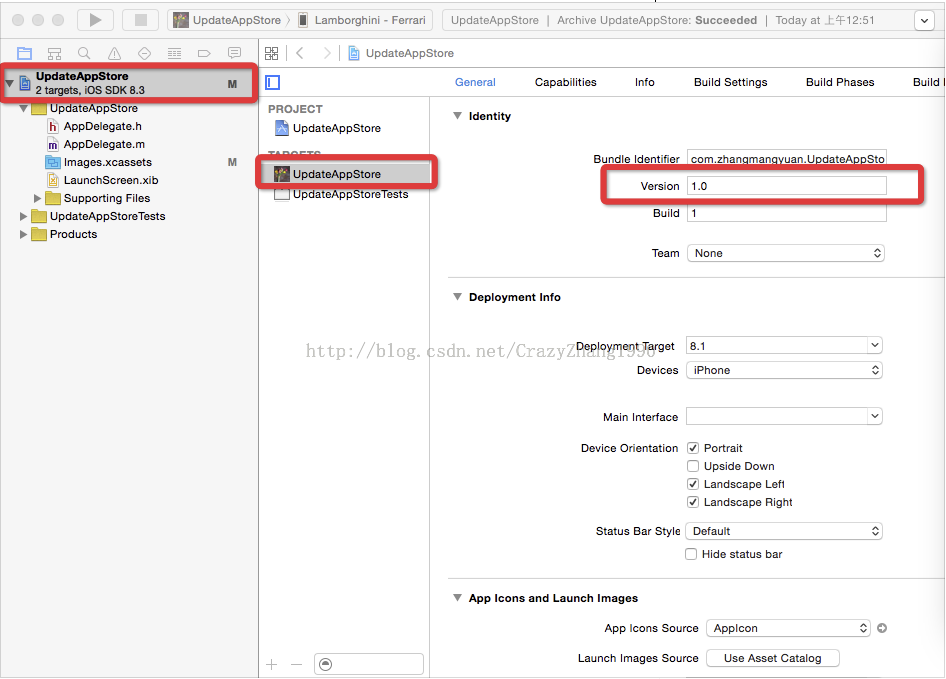The height and width of the screenshot is (679, 946).
Task: Select AppDelegate.m in the navigator
Action: click(x=104, y=144)
